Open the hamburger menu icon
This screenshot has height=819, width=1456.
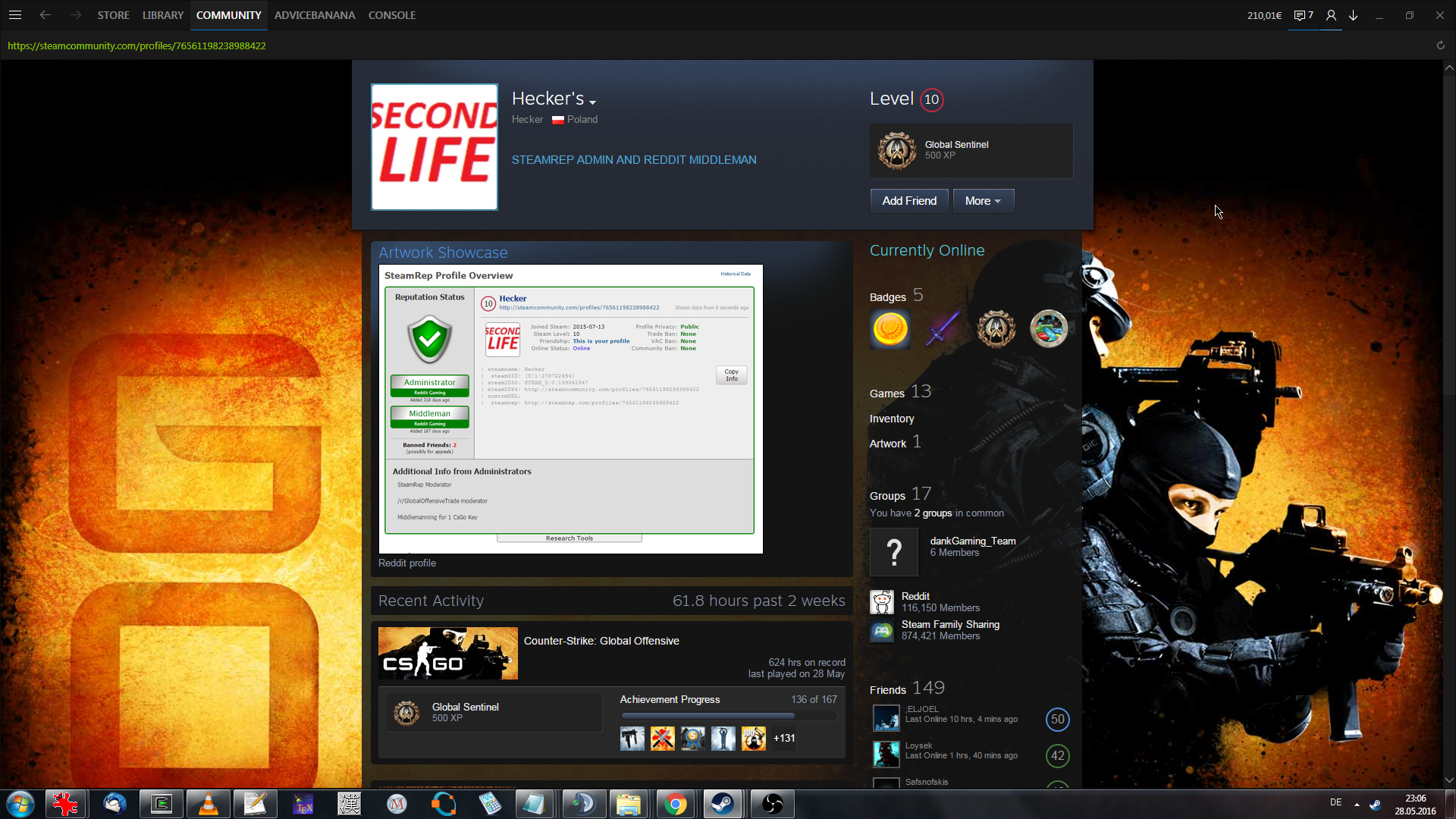(15, 15)
